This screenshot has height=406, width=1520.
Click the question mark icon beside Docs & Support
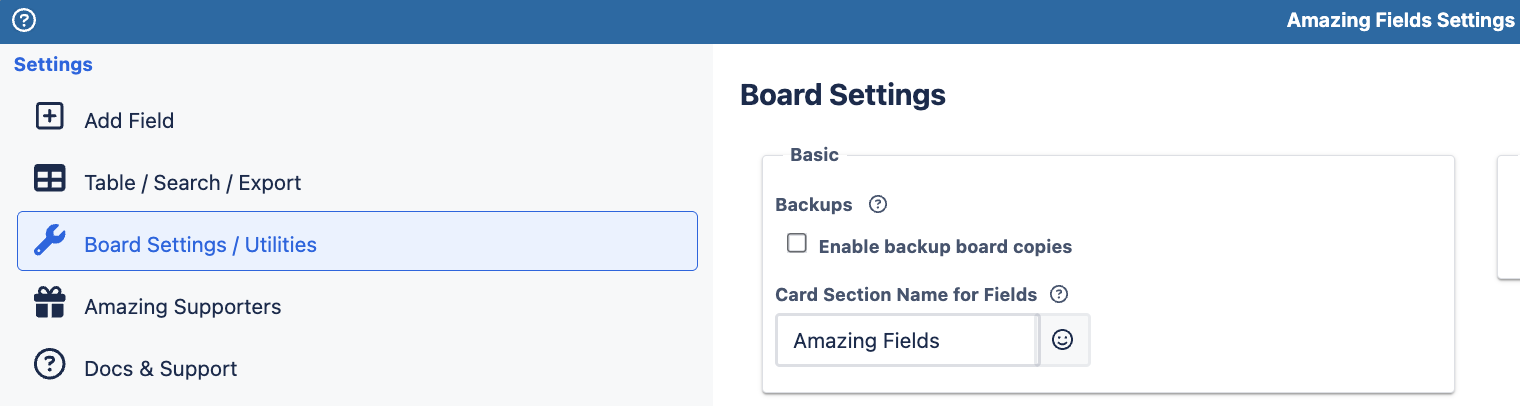coord(49,365)
